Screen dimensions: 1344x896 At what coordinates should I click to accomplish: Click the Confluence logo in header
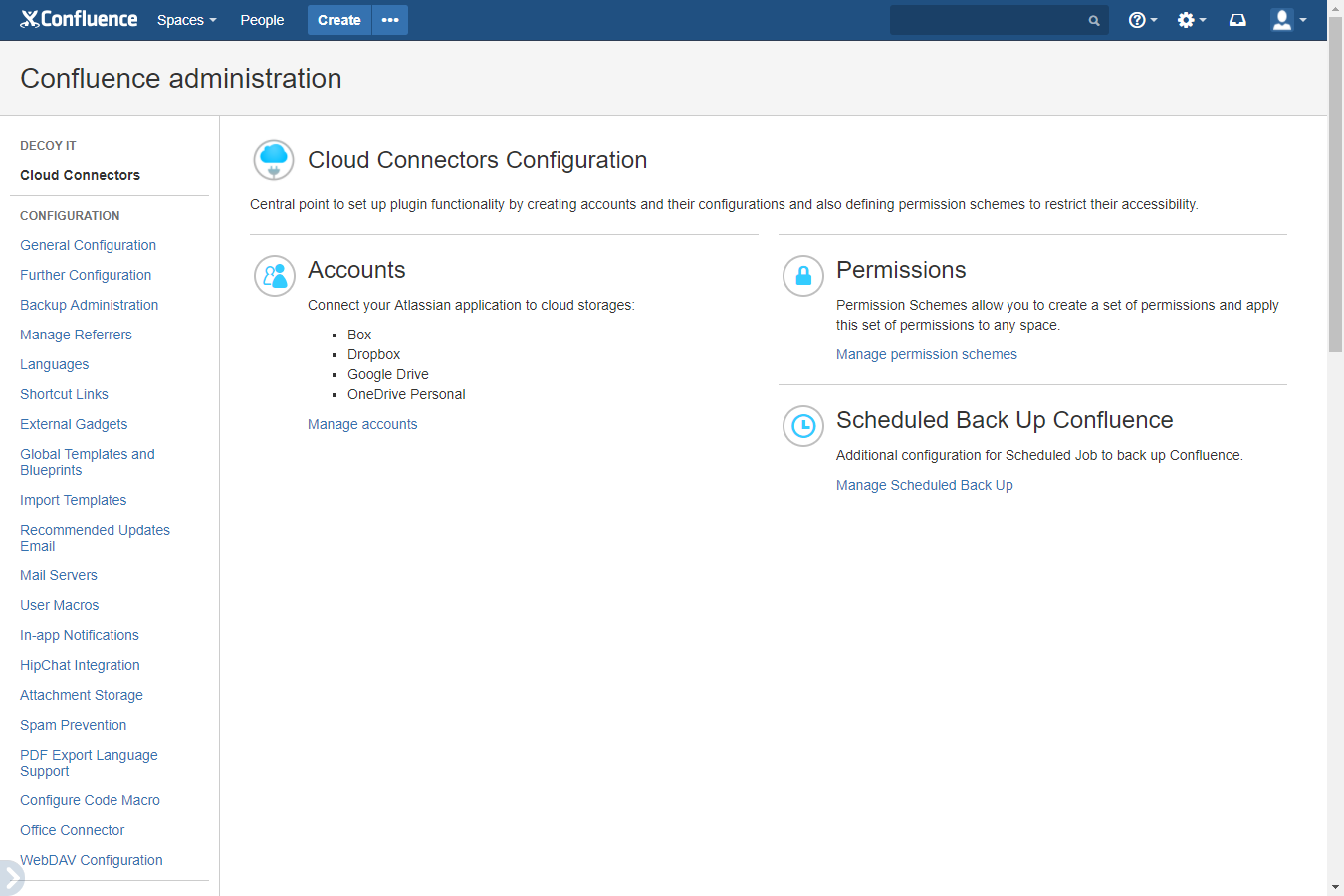(x=79, y=19)
